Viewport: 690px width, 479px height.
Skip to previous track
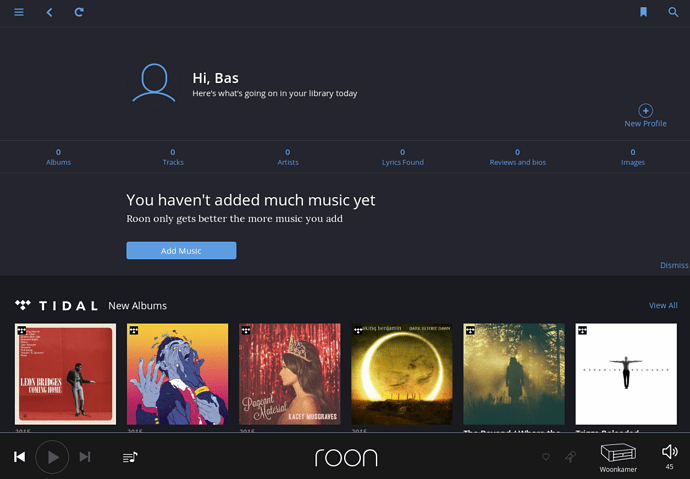tap(19, 457)
